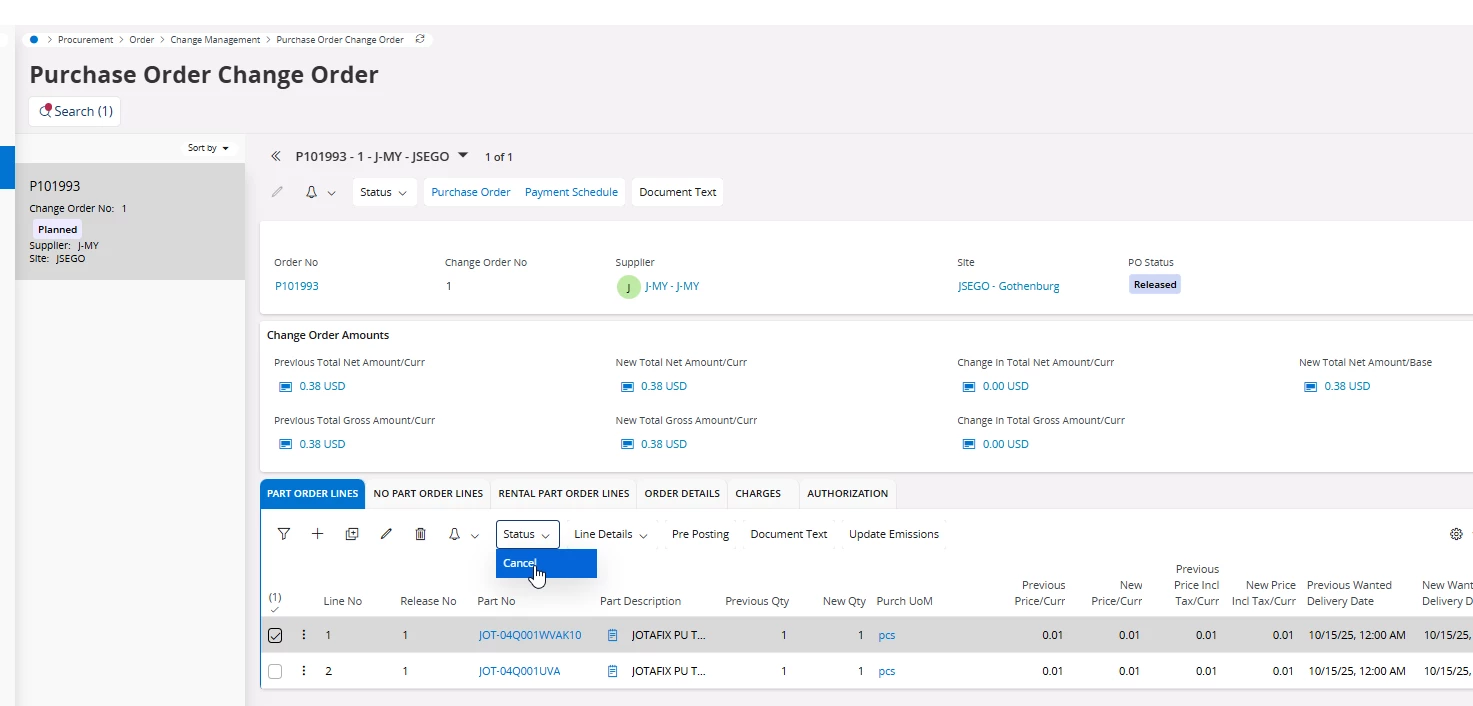This screenshot has height=706, width=1473.
Task: Refresh page using breadcrumb reload icon
Action: (420, 40)
